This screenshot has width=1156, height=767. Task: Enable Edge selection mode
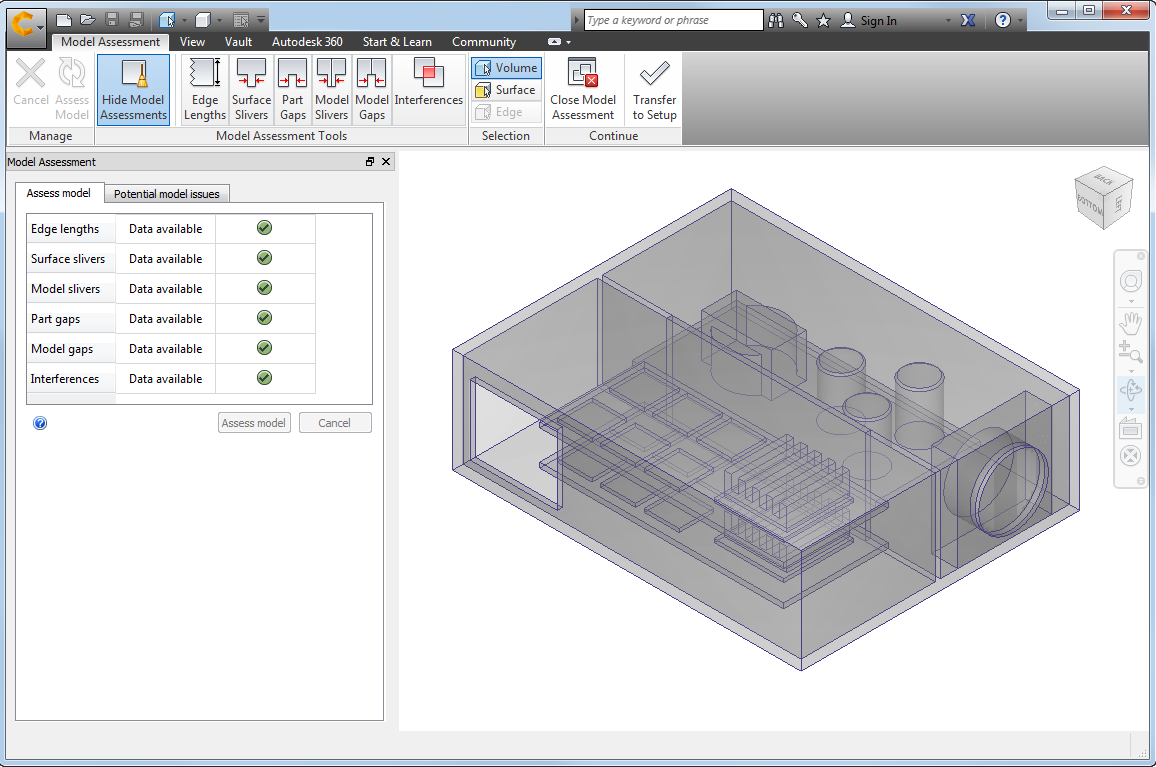[x=506, y=112]
